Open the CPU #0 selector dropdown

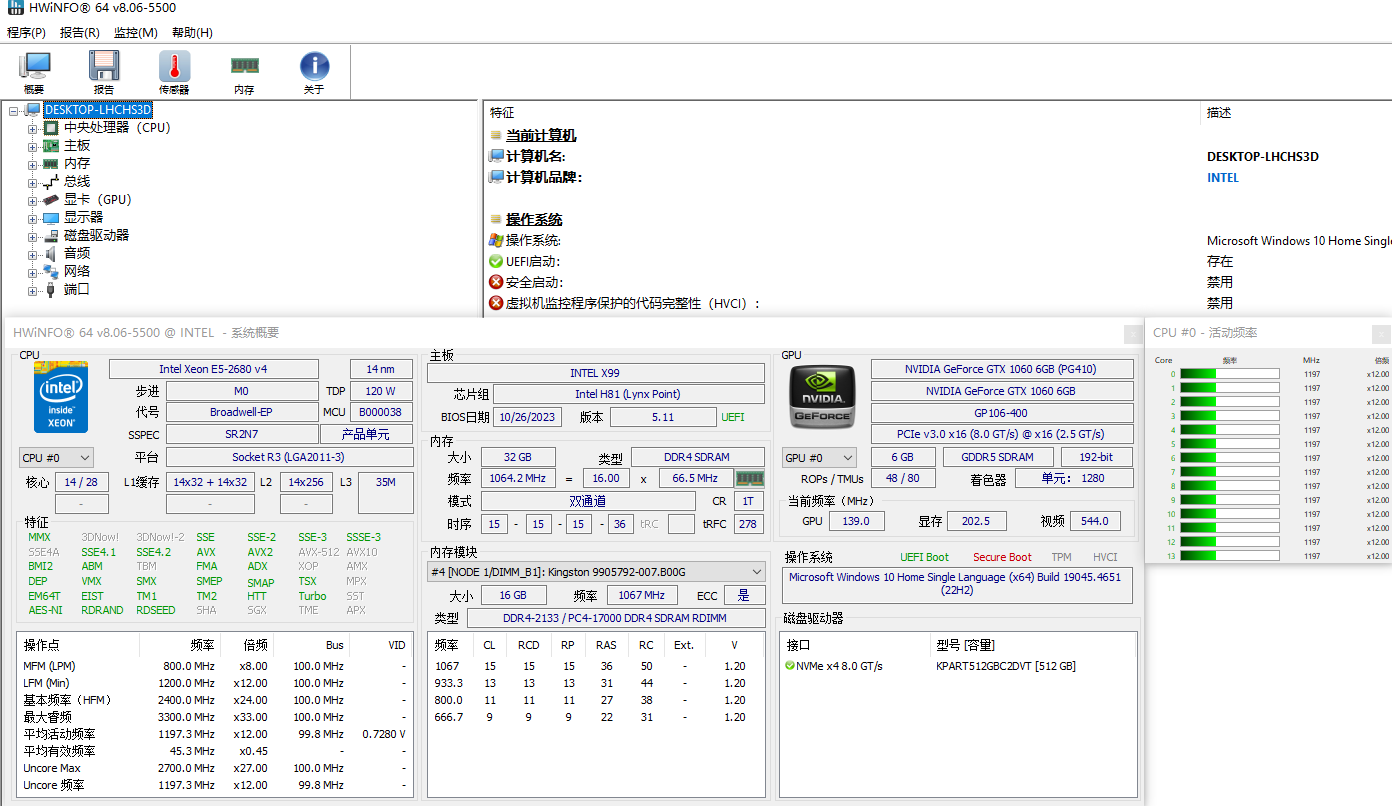point(56,457)
